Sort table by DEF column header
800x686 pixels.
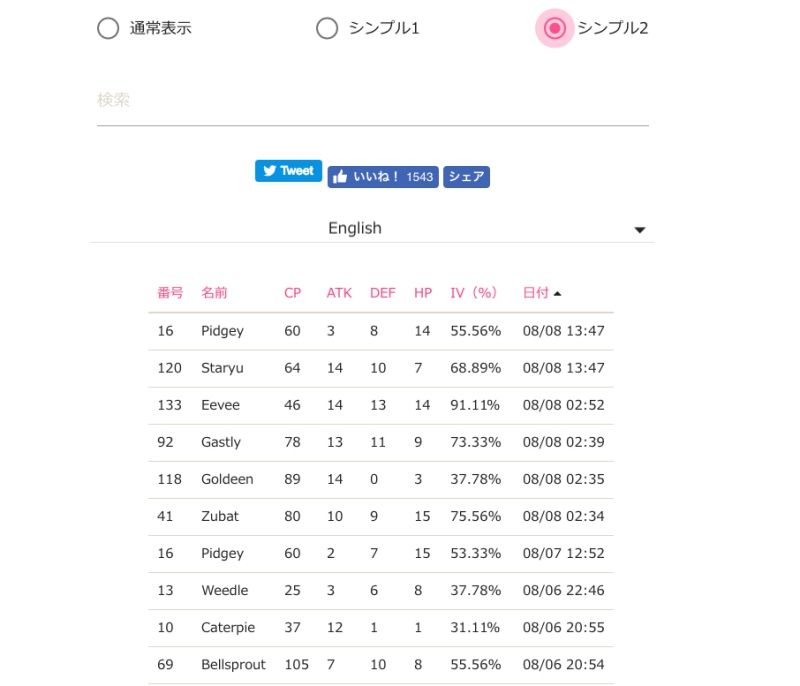(x=383, y=293)
